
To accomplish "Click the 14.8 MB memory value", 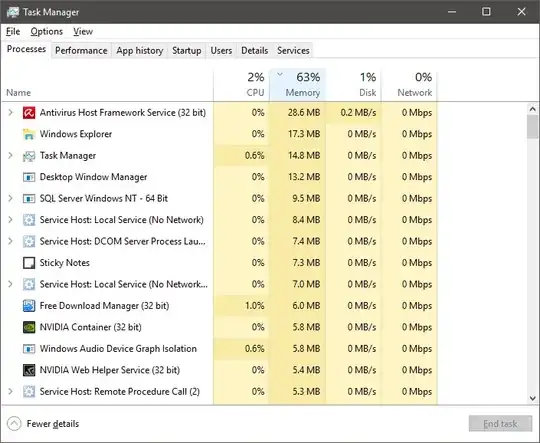I will (304, 156).
